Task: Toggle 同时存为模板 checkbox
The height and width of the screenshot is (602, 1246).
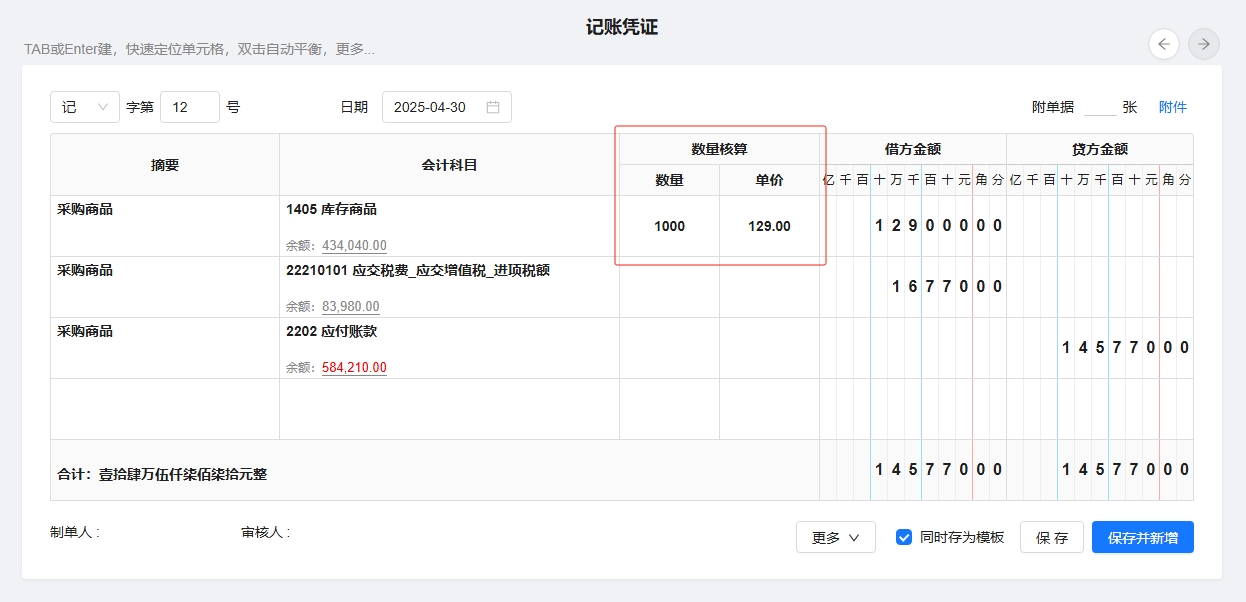Action: [x=904, y=537]
